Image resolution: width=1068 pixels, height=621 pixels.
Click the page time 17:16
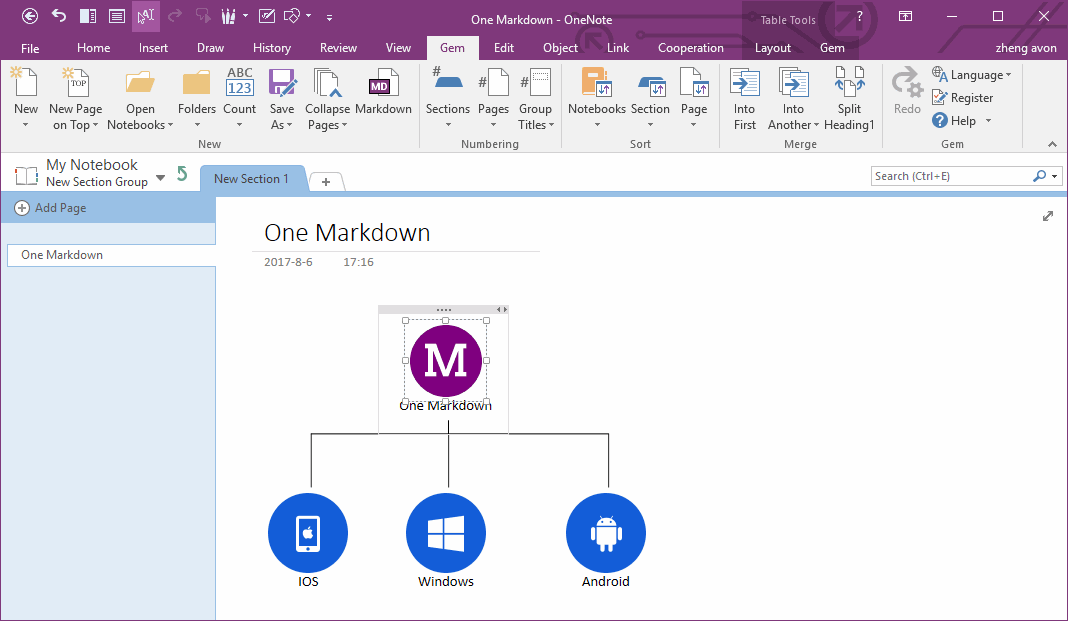(x=358, y=262)
